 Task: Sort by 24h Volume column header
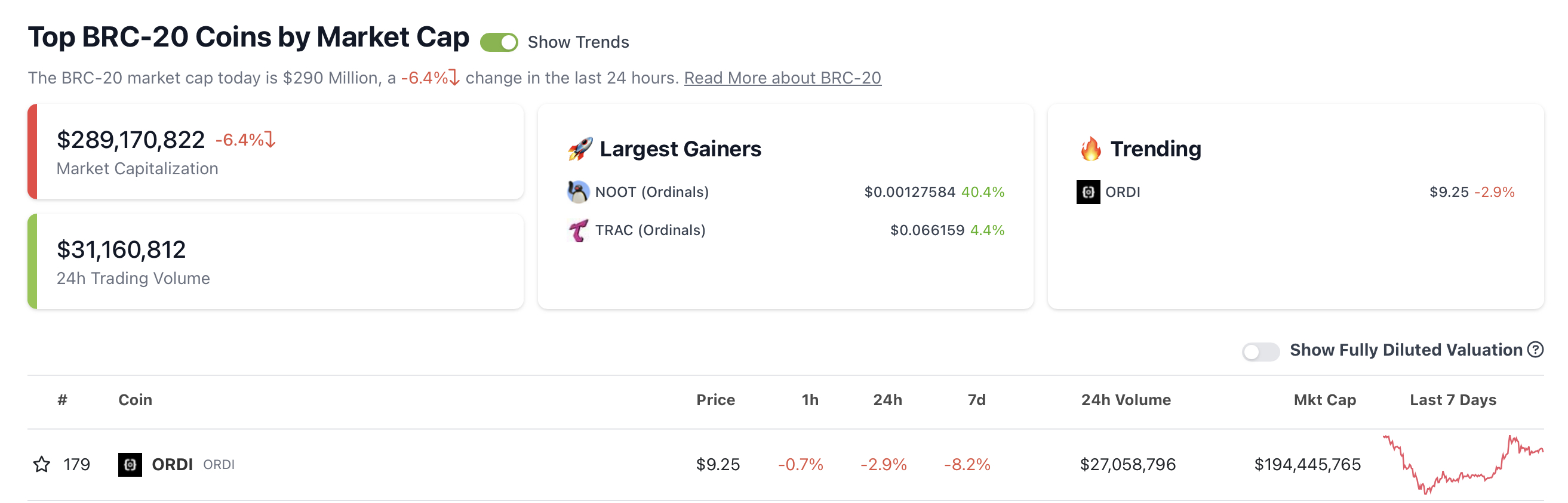click(x=1126, y=400)
